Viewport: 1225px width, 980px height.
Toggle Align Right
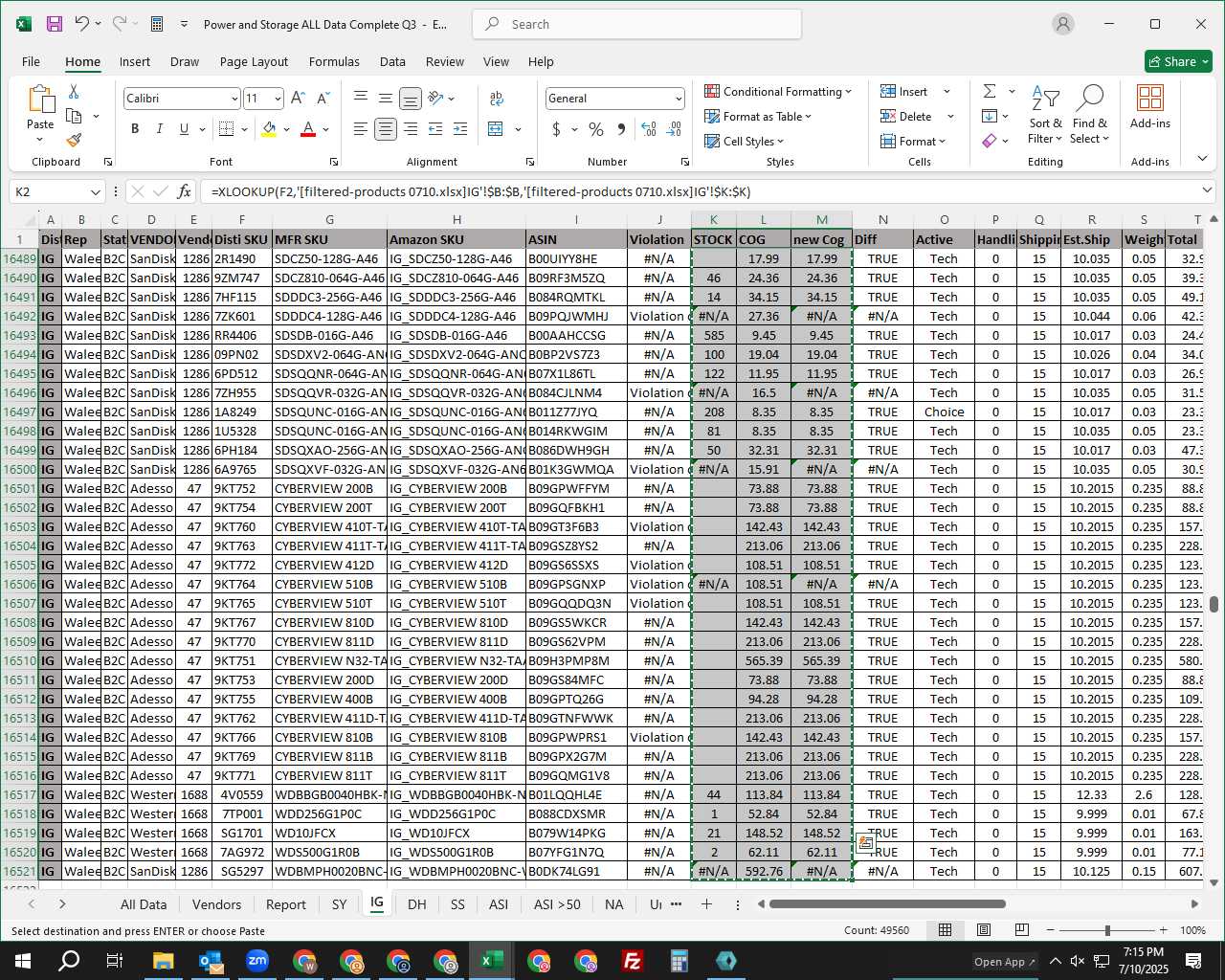(x=411, y=128)
